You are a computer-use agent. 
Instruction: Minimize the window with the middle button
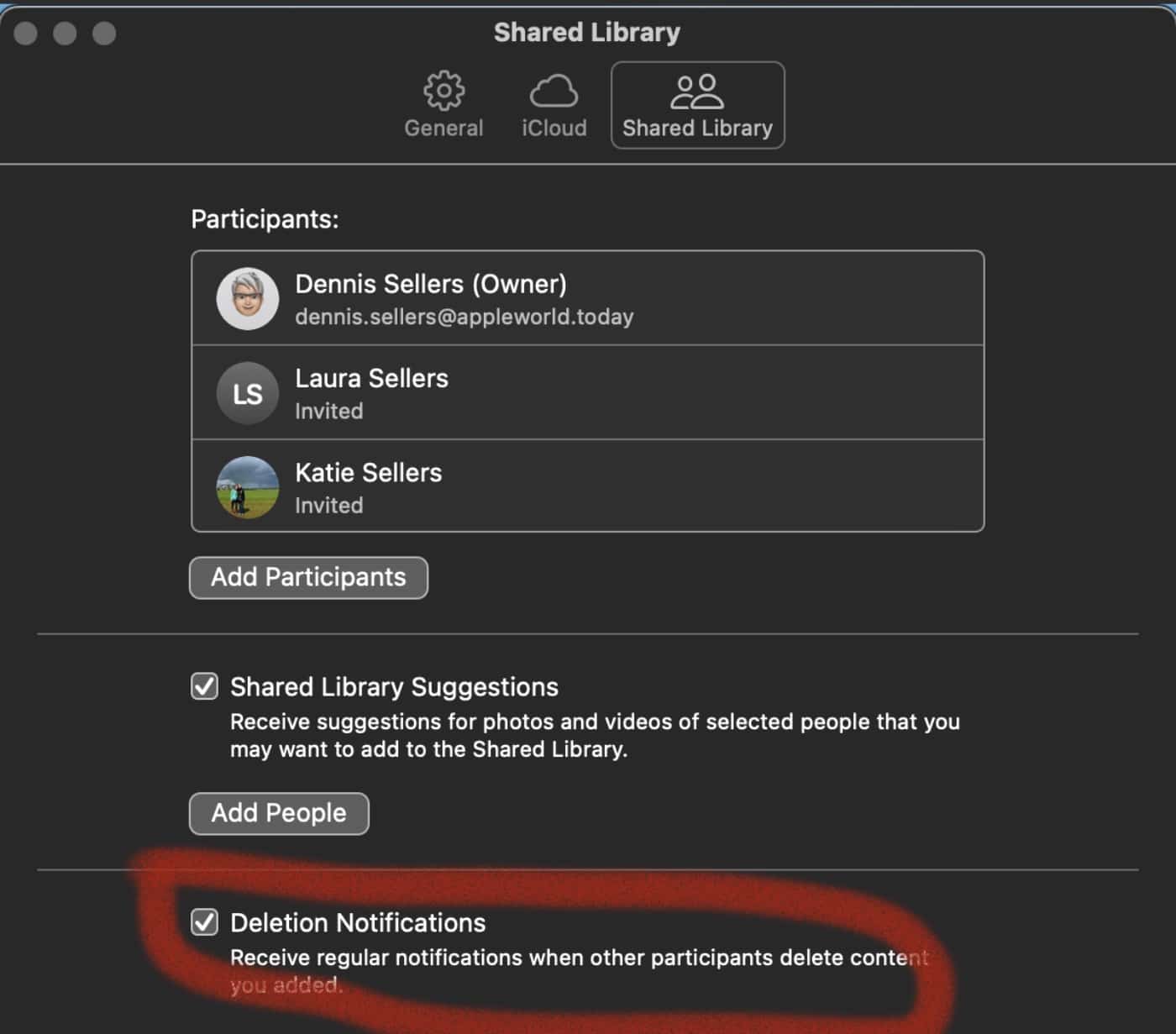[65, 34]
